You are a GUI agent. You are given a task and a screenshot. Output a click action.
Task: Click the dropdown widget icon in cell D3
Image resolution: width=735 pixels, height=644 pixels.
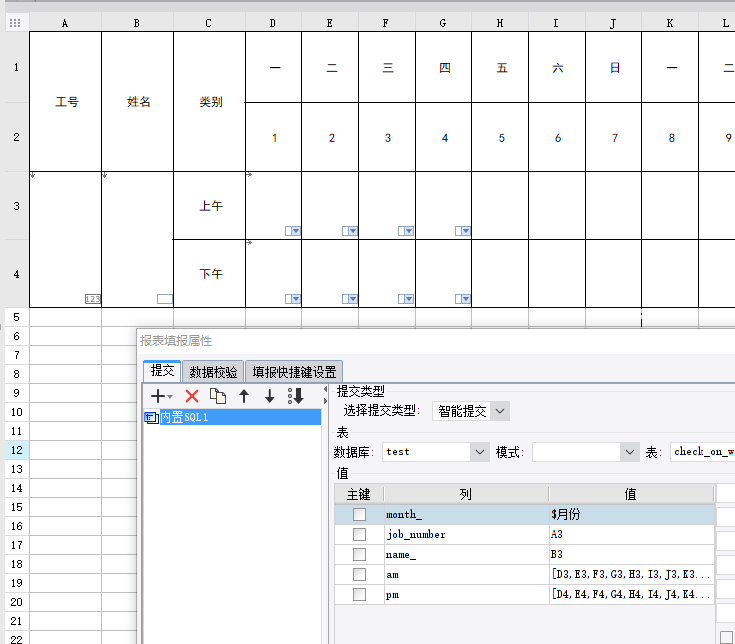[293, 231]
